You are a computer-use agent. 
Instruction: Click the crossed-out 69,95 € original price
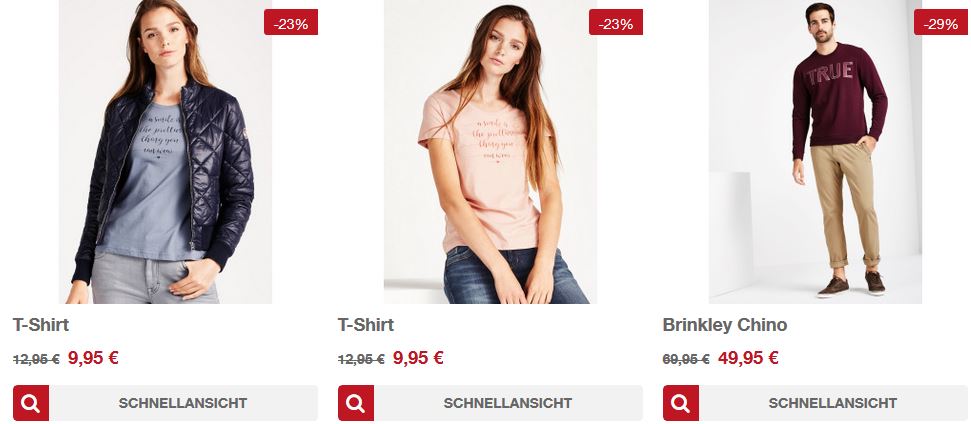pyautogui.click(x=686, y=359)
